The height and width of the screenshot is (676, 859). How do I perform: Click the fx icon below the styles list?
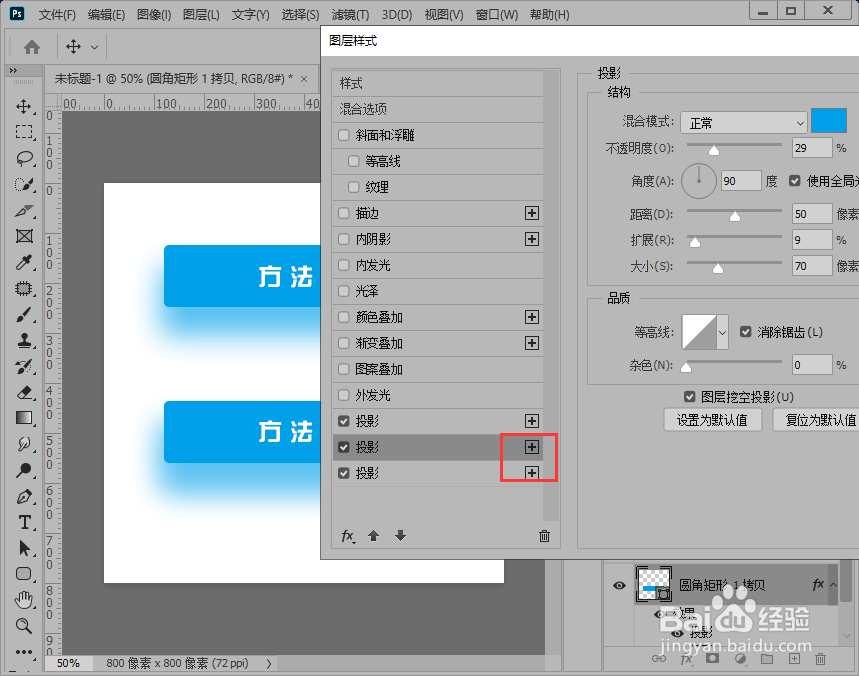click(x=348, y=536)
